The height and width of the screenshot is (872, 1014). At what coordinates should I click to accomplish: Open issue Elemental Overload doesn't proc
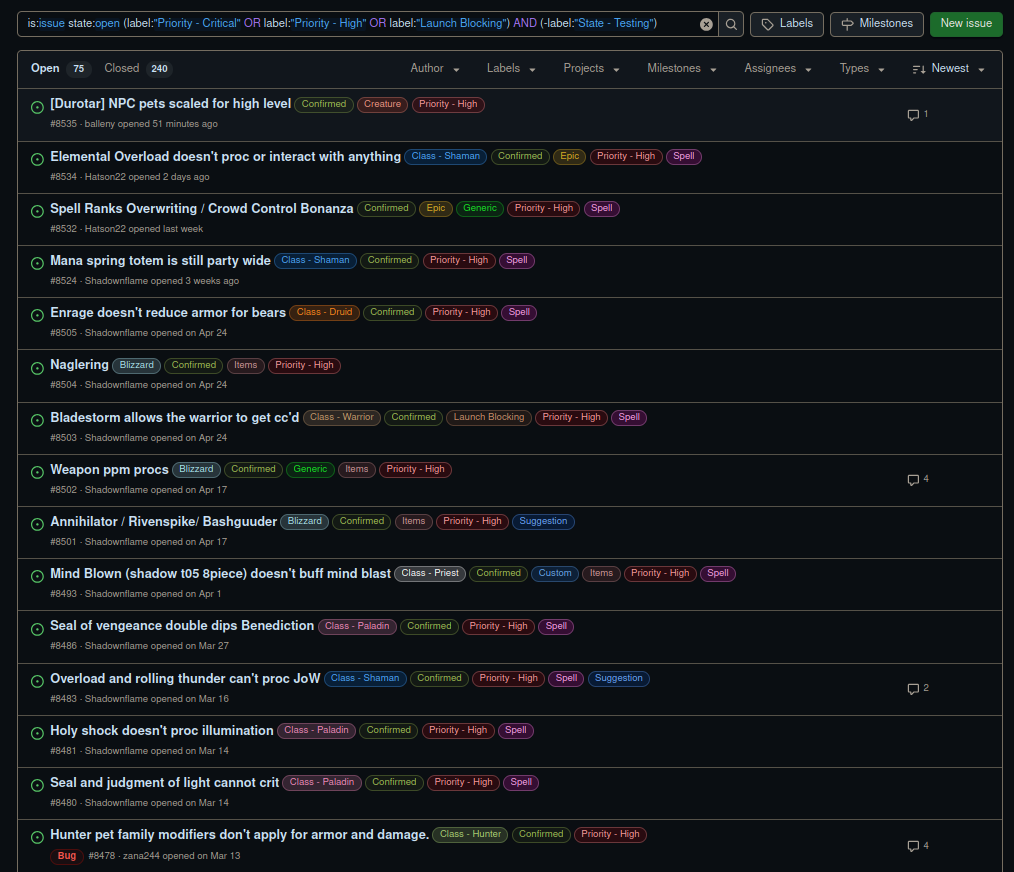pyautogui.click(x=225, y=157)
